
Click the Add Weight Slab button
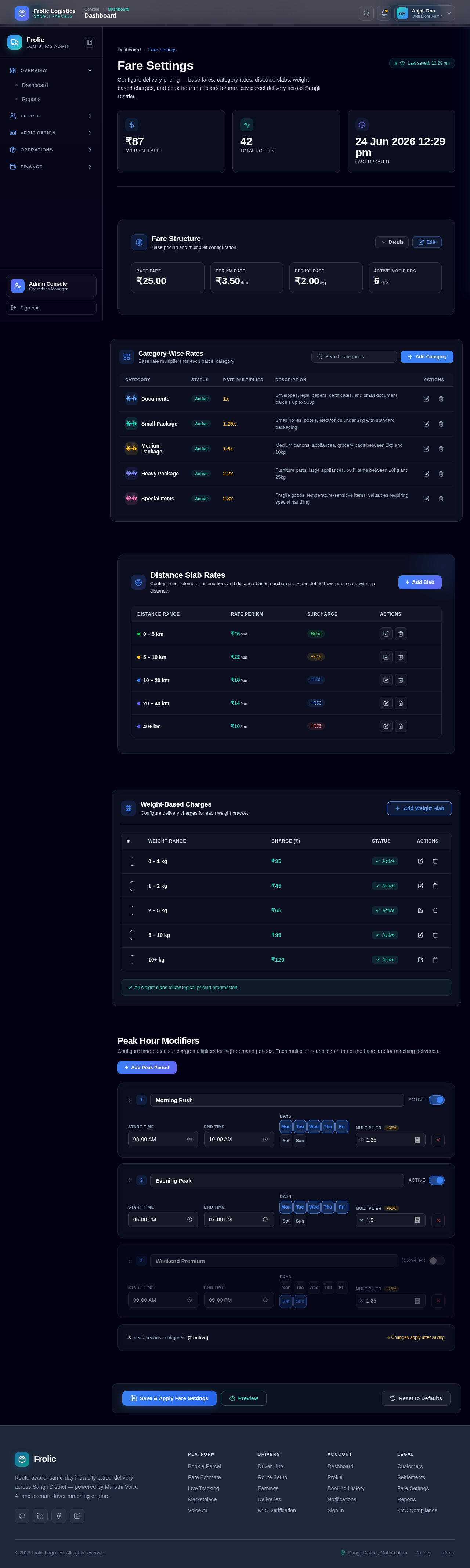(x=419, y=808)
